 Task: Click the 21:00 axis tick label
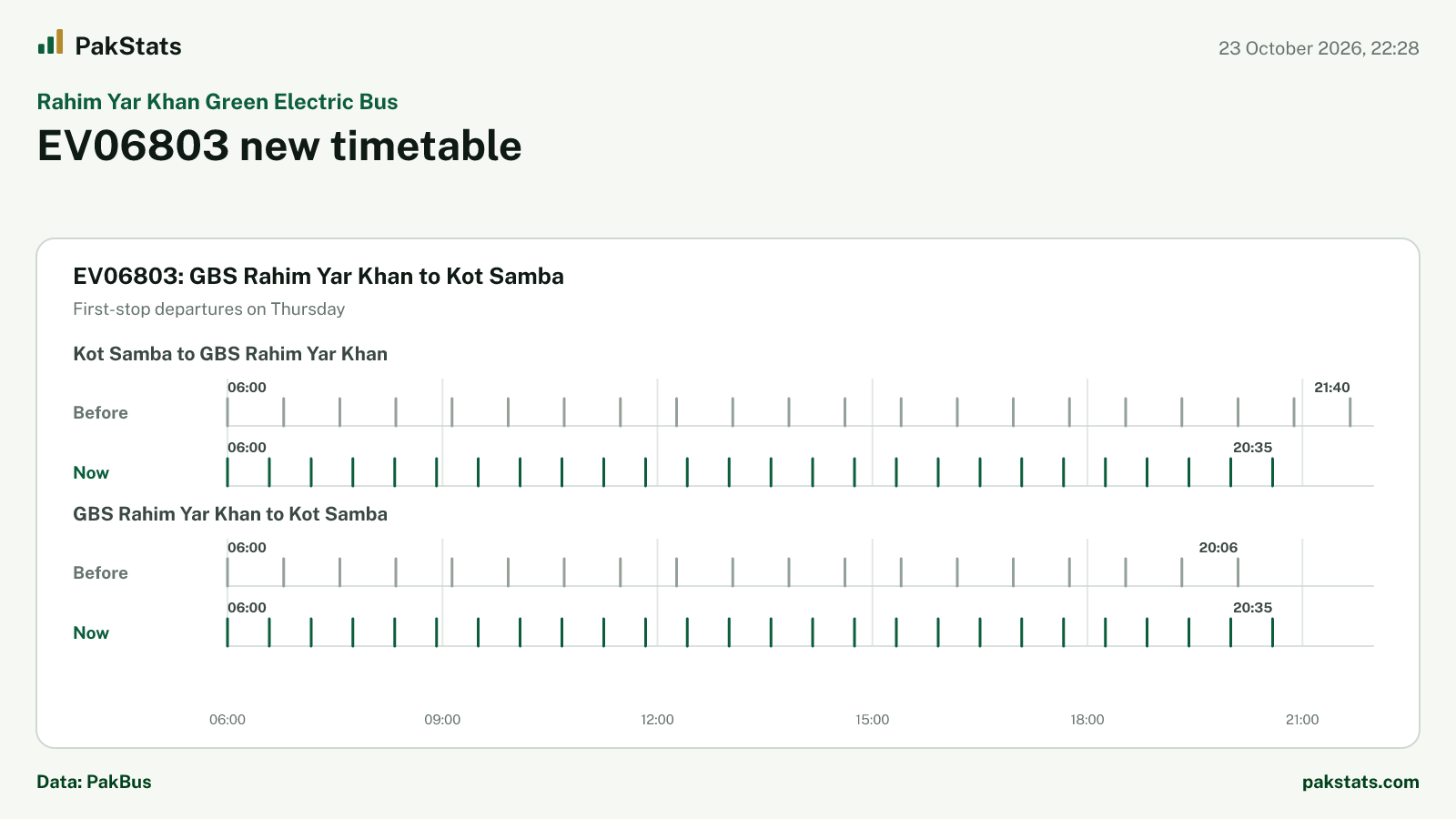pyautogui.click(x=1302, y=720)
